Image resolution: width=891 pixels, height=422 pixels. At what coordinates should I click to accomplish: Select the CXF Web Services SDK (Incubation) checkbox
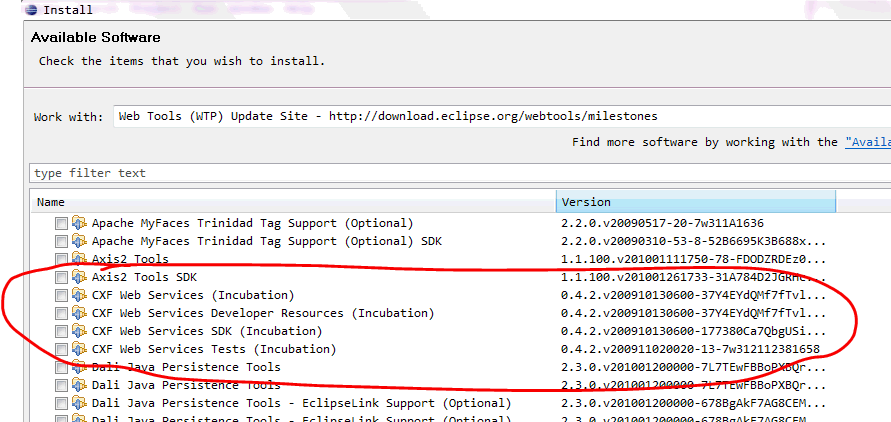tap(61, 332)
